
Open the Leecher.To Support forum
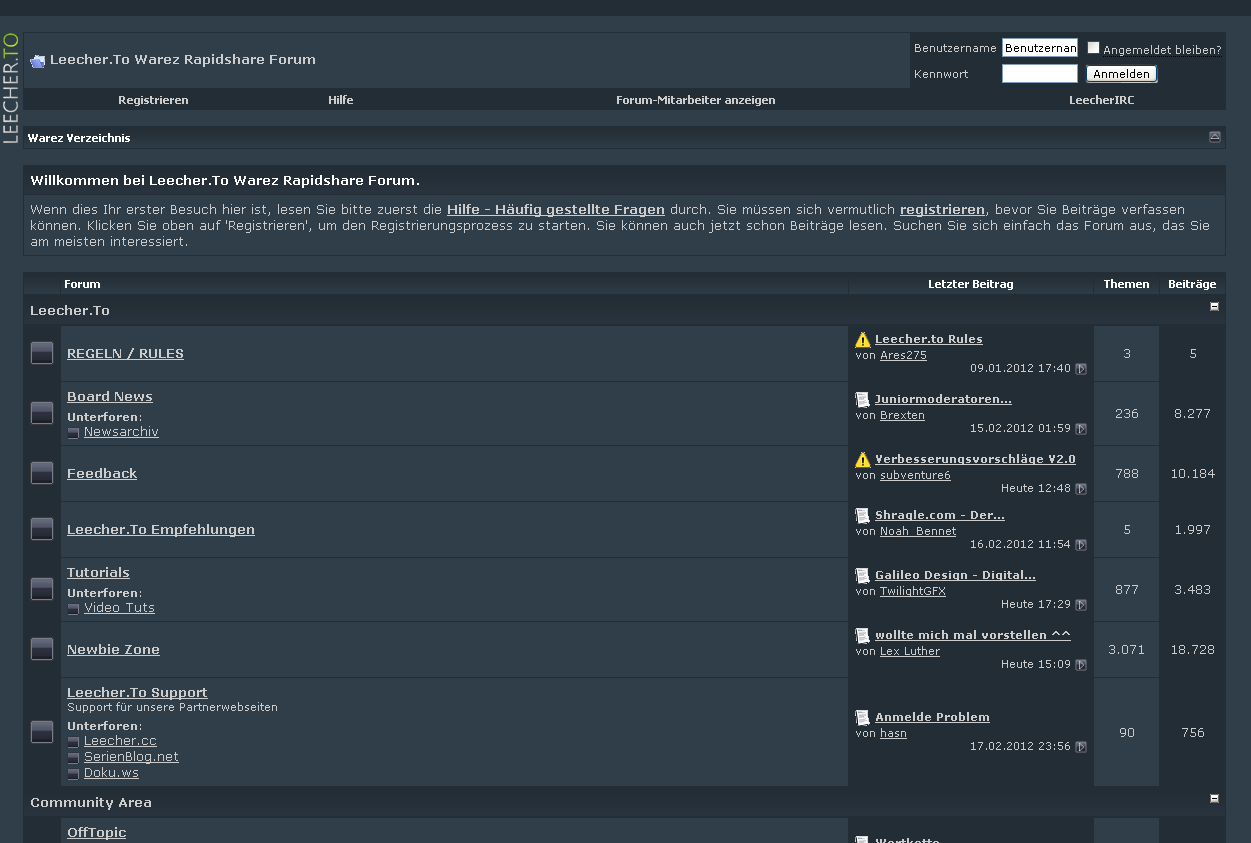click(137, 693)
